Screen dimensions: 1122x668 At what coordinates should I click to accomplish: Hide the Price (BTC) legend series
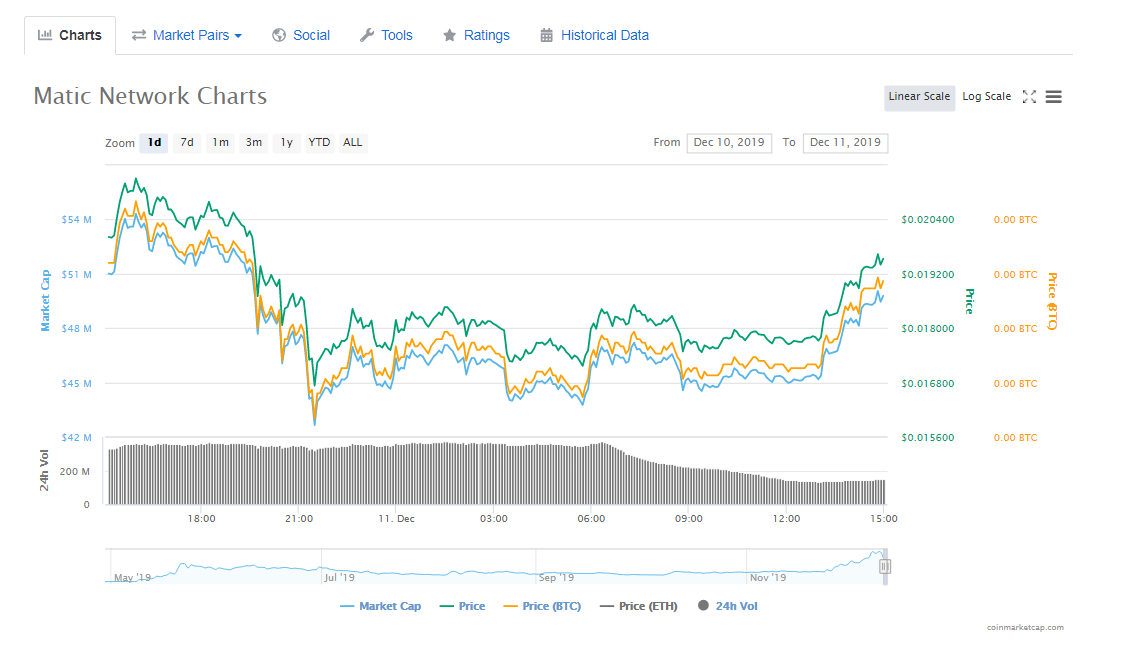541,606
